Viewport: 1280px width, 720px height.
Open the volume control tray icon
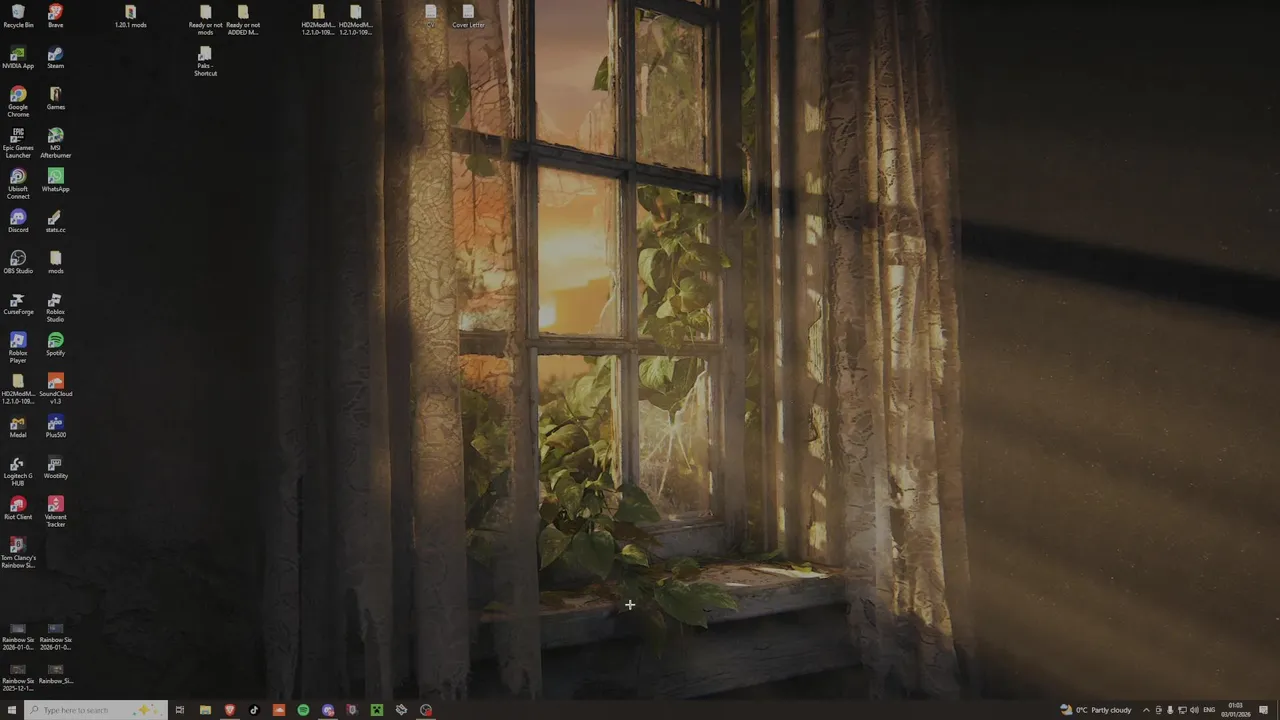[x=1194, y=710]
